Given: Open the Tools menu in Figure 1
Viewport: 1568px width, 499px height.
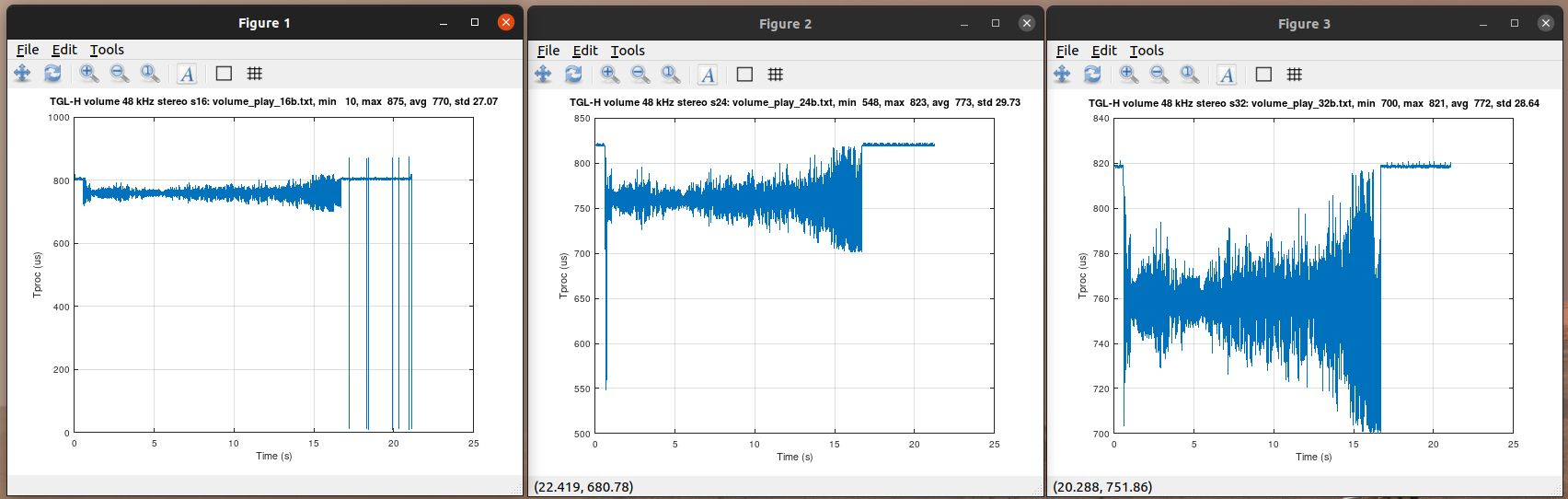Looking at the screenshot, I should point(107,50).
